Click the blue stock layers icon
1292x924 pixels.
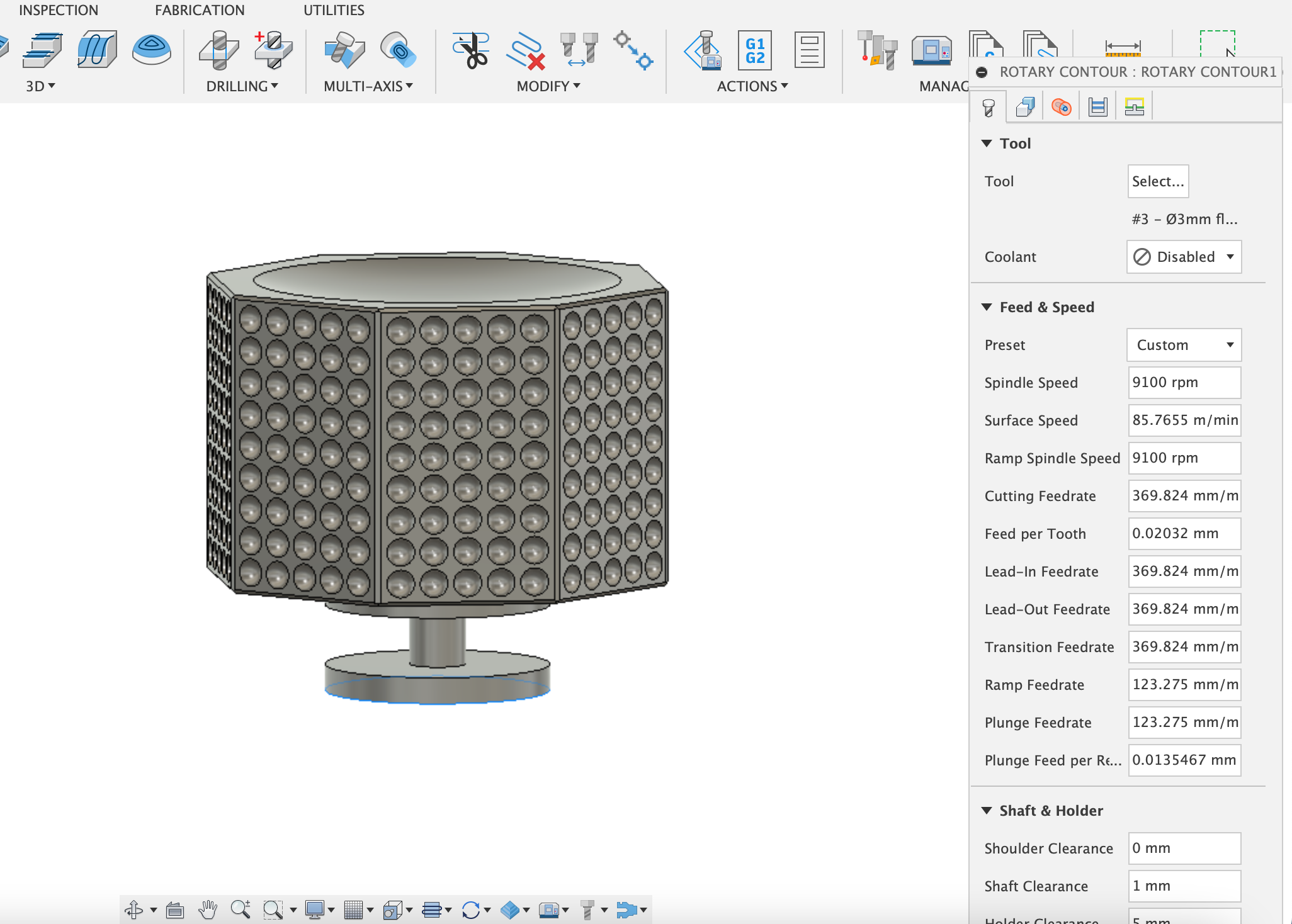[x=510, y=910]
